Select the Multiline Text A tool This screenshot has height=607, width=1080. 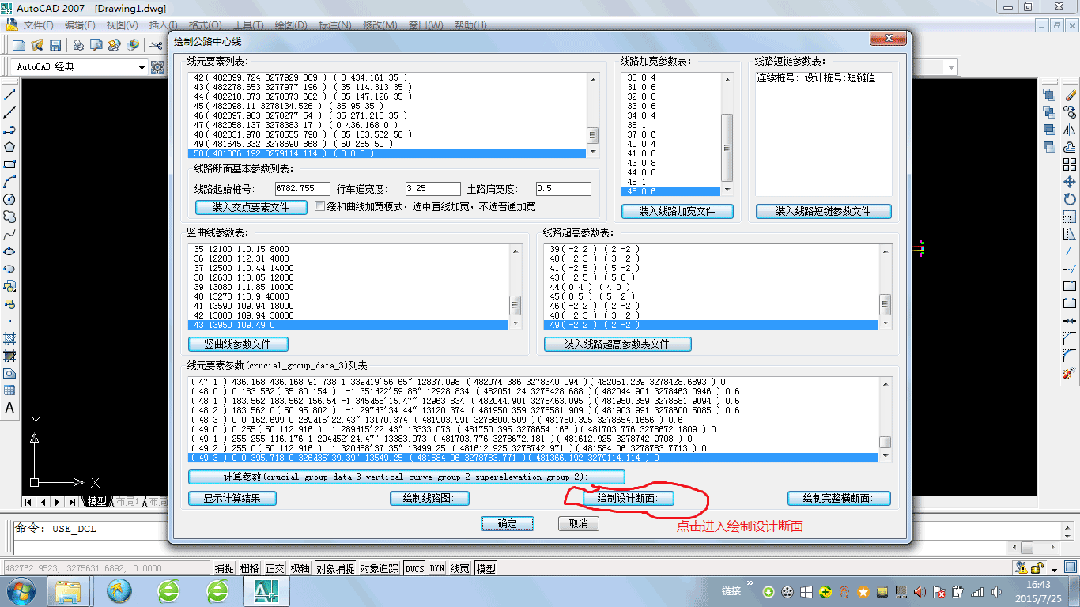(x=10, y=407)
